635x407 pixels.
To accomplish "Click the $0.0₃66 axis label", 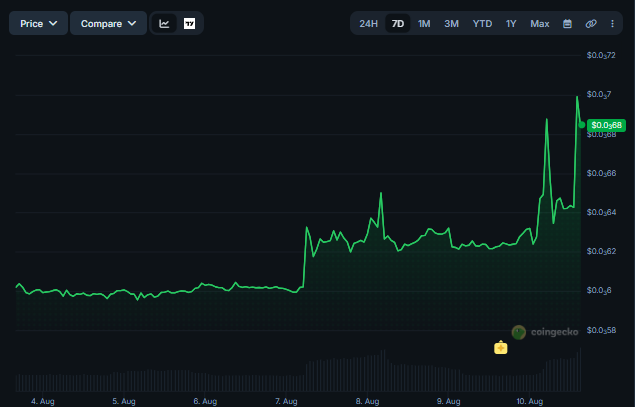I will [601, 173].
